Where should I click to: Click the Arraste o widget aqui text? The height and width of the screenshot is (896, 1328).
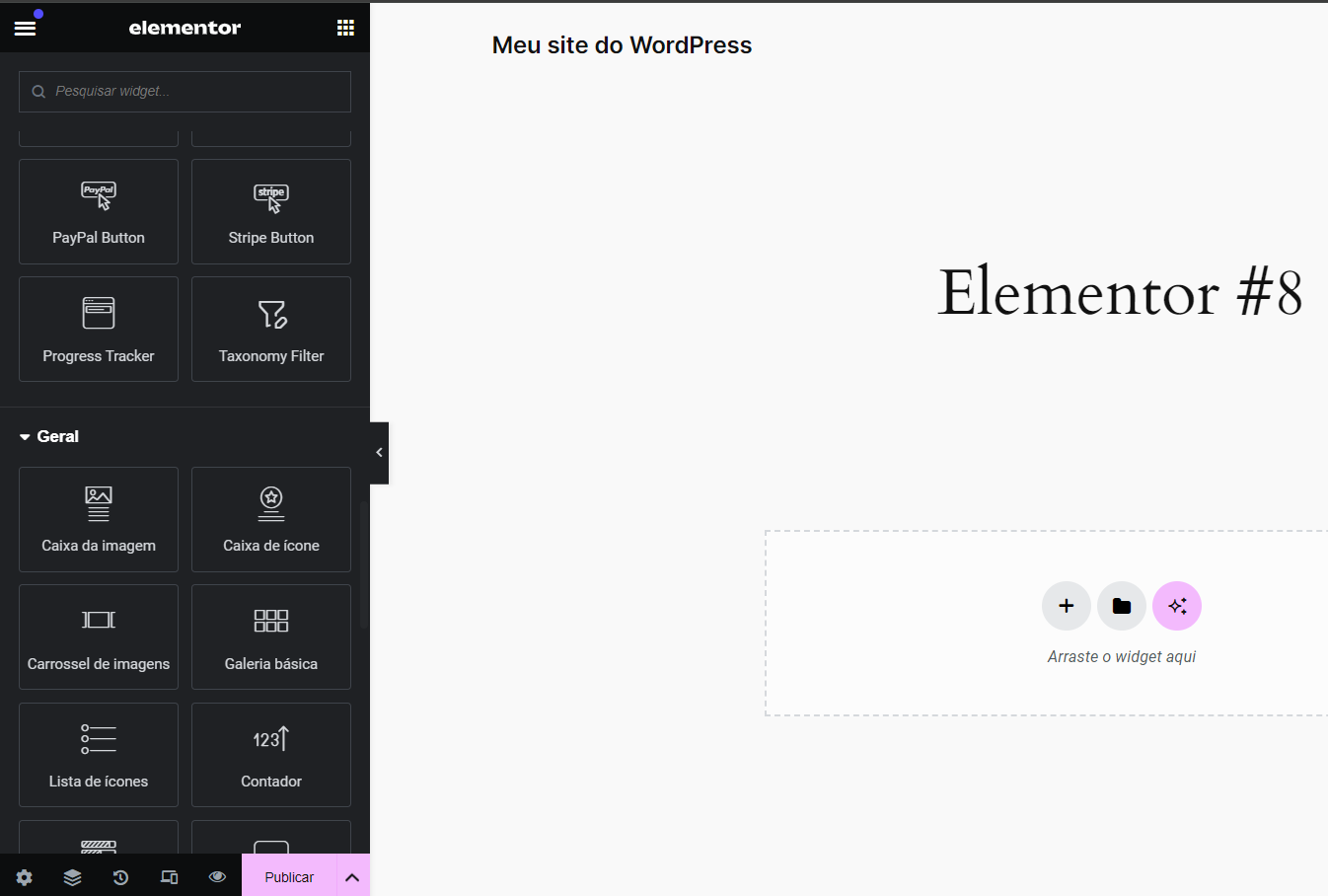1122,657
